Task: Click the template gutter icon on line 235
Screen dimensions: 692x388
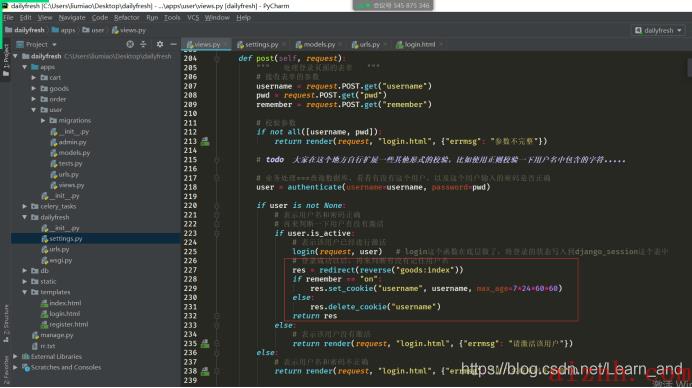Action: (x=205, y=343)
